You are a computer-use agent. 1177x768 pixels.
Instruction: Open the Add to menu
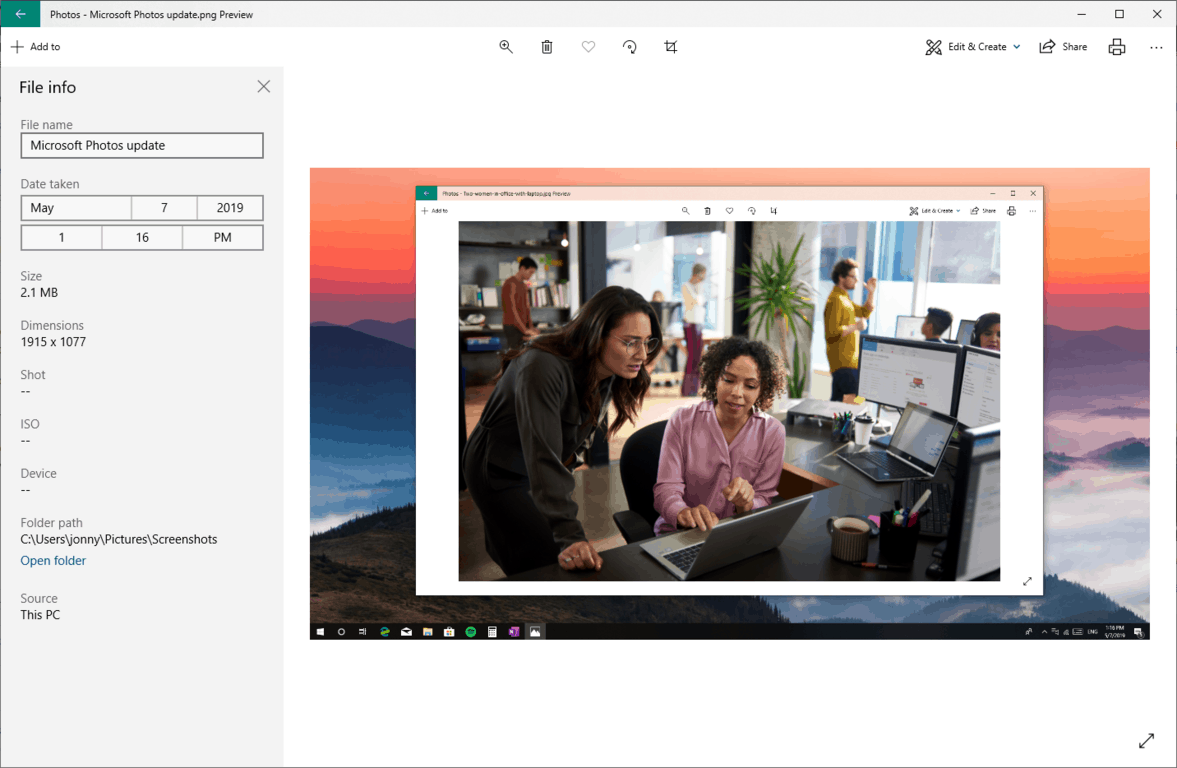tap(36, 47)
